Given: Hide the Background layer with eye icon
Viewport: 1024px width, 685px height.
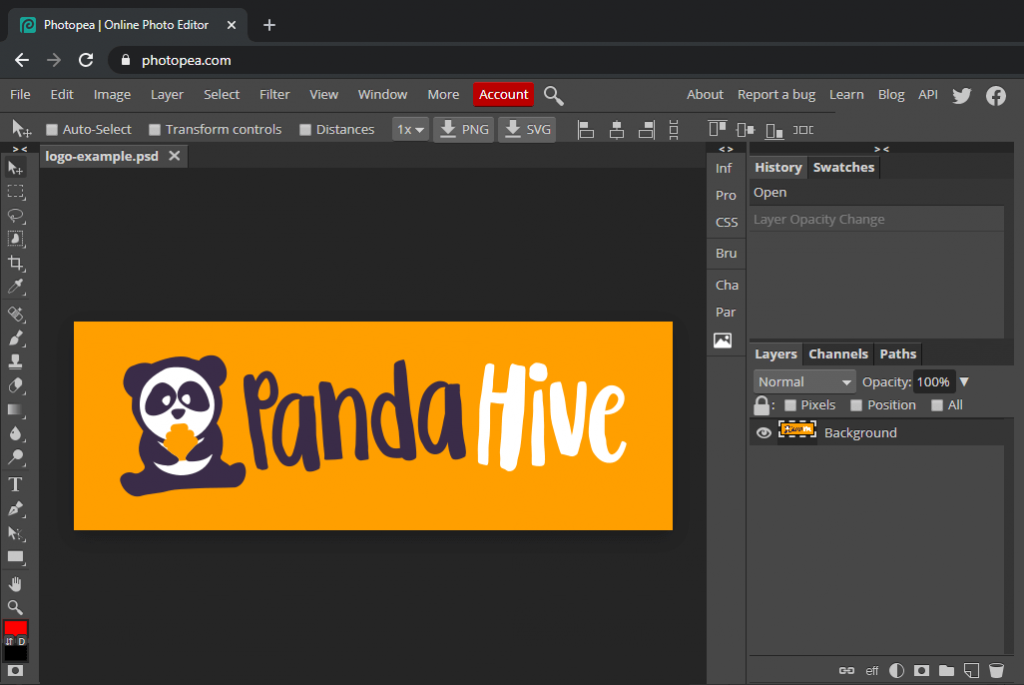Looking at the screenshot, I should [x=764, y=433].
